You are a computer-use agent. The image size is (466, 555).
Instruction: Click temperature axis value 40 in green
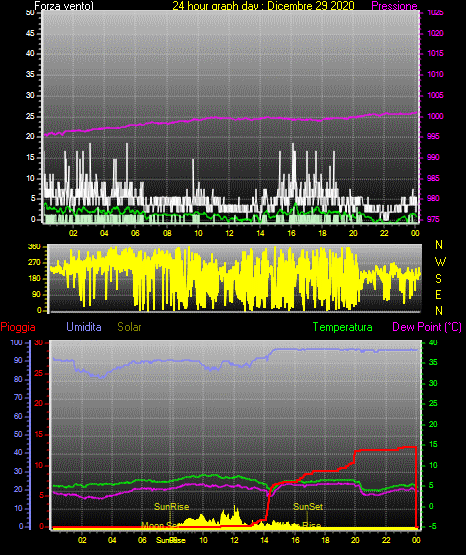[433, 342]
